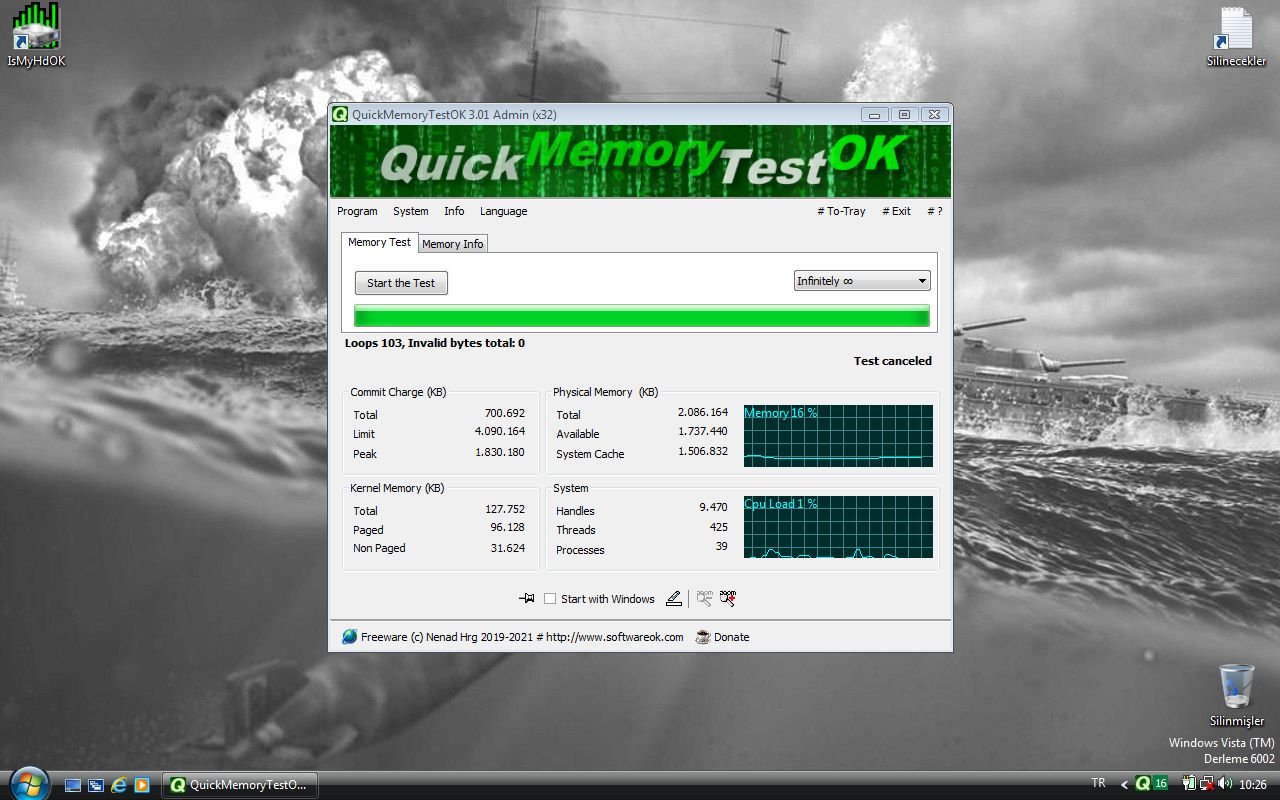Open the http://www.softwareok.com link
The height and width of the screenshot is (800, 1280).
click(615, 637)
